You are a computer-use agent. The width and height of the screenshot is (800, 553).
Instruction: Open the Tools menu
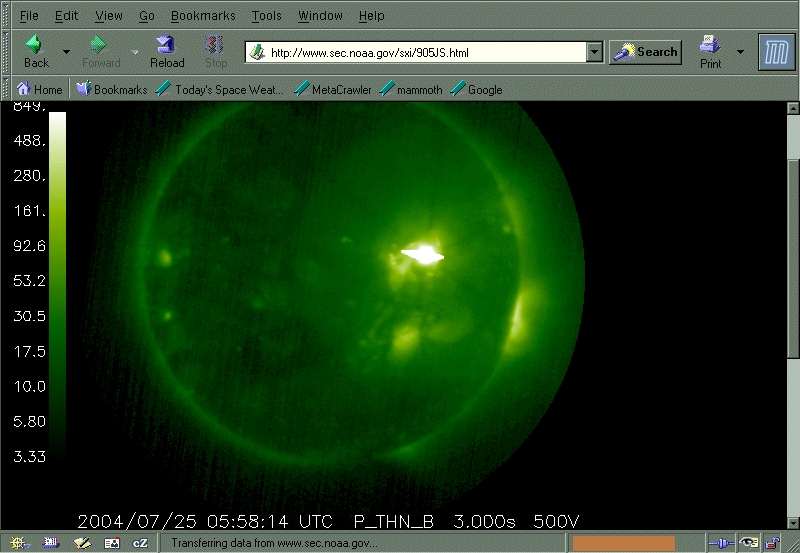point(266,16)
